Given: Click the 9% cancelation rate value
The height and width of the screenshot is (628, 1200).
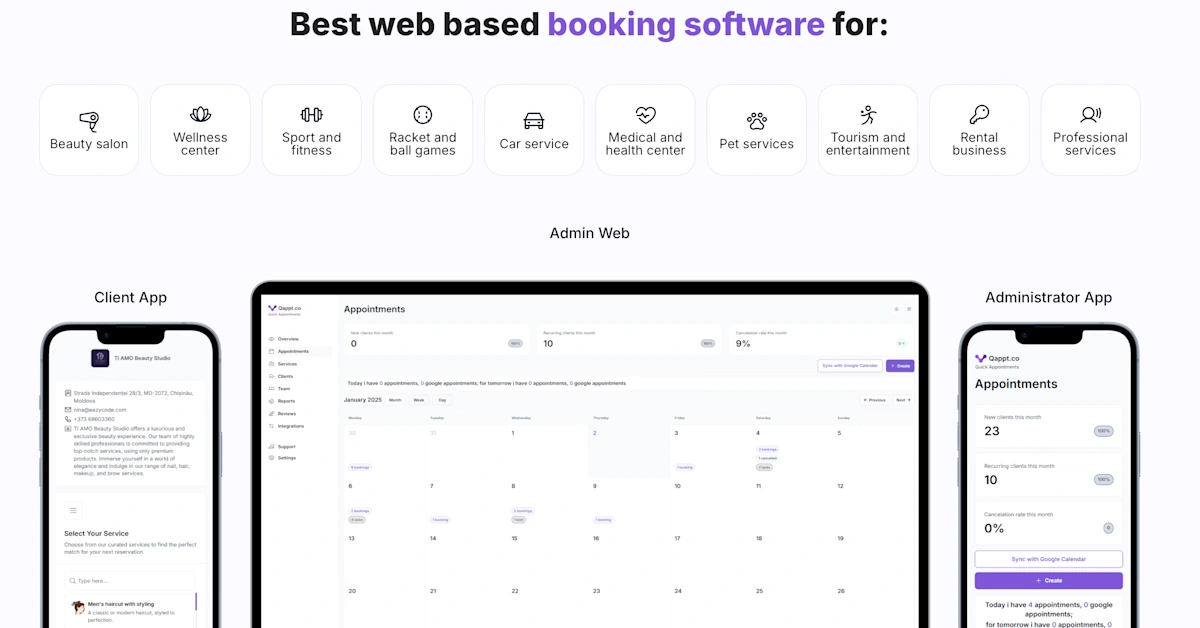Looking at the screenshot, I should [743, 343].
